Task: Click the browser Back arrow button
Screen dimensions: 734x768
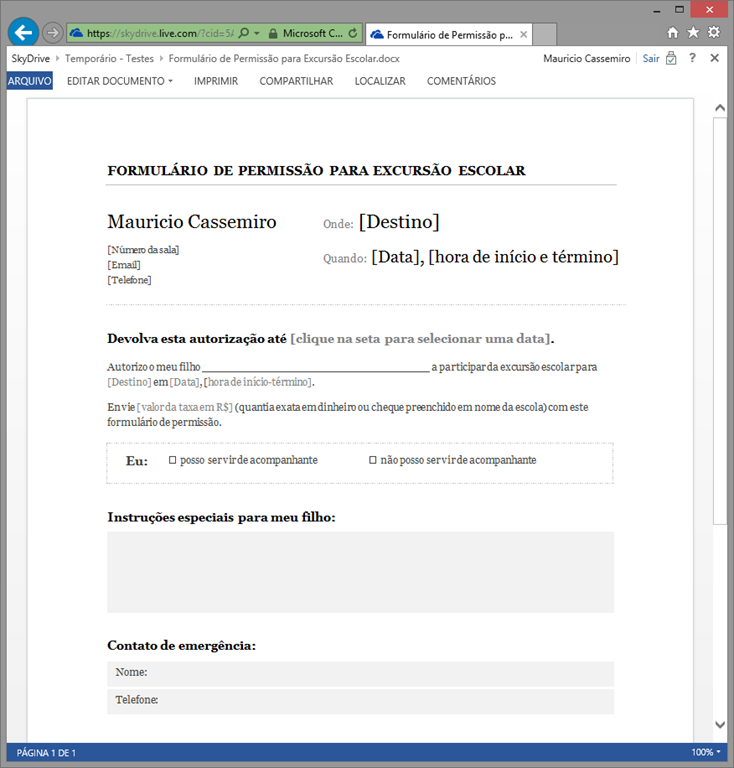Action: [x=22, y=33]
